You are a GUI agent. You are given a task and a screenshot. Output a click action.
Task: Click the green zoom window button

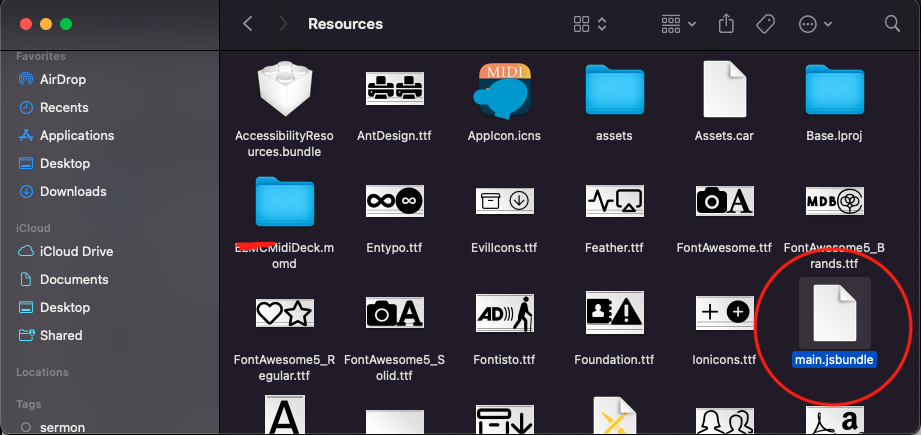[66, 24]
